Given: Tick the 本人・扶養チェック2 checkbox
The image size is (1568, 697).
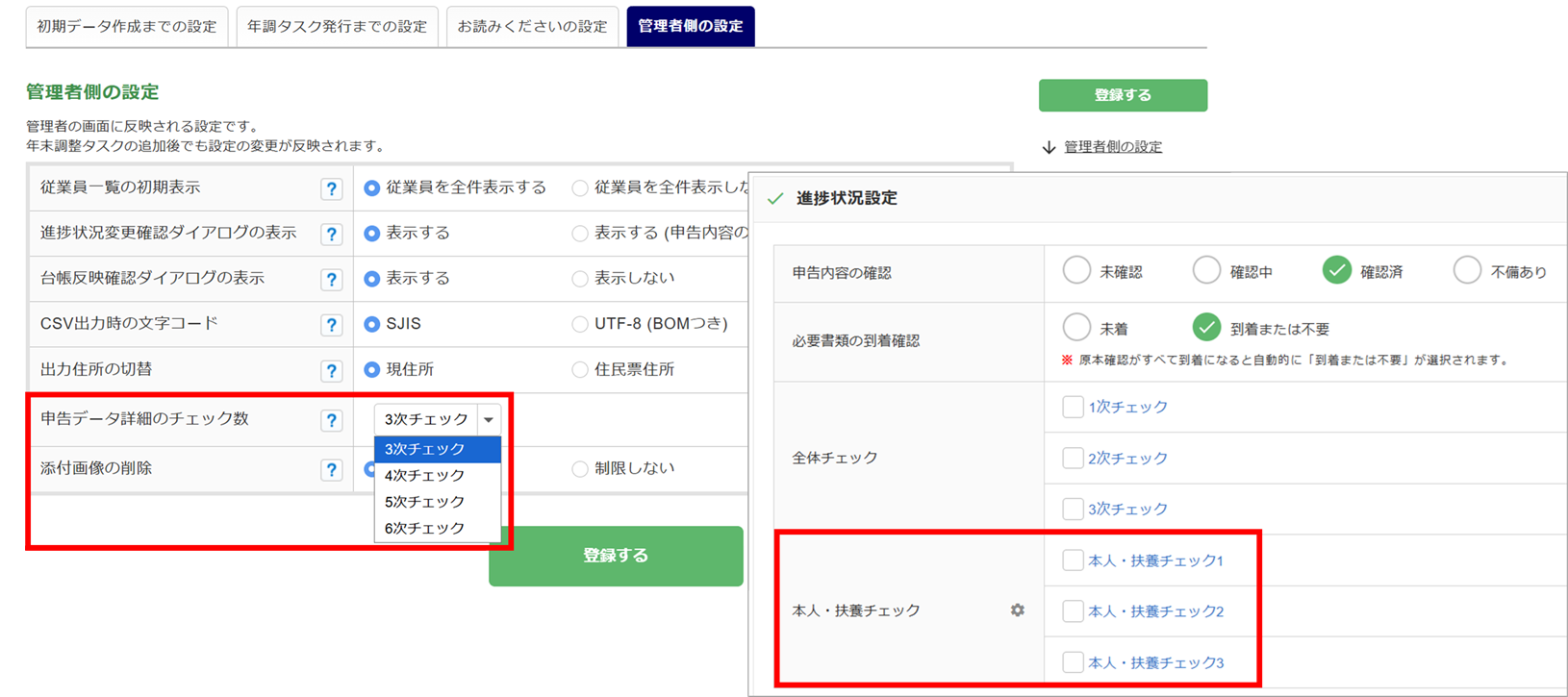Looking at the screenshot, I should tap(1073, 611).
